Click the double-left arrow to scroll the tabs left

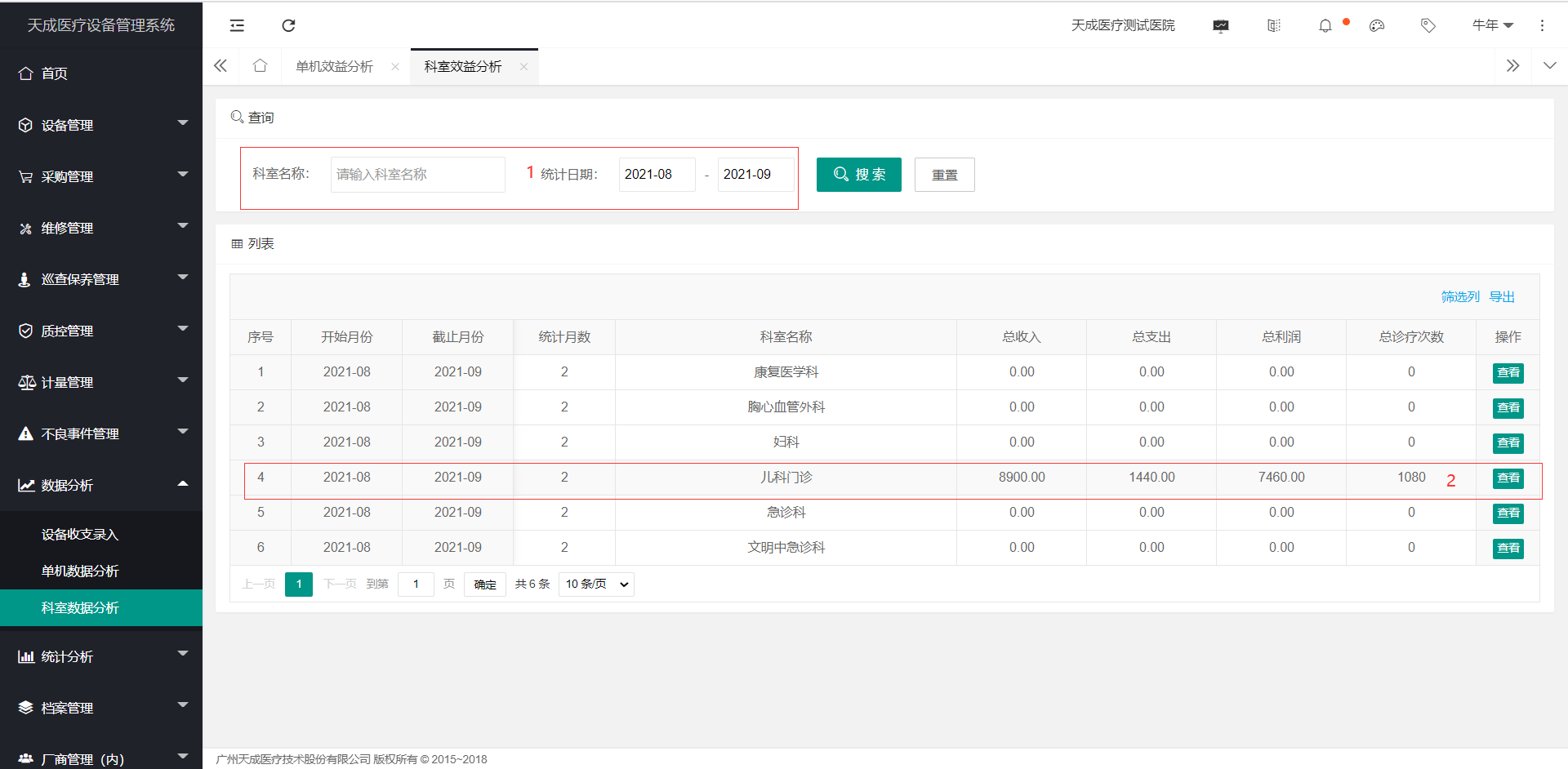tap(220, 66)
